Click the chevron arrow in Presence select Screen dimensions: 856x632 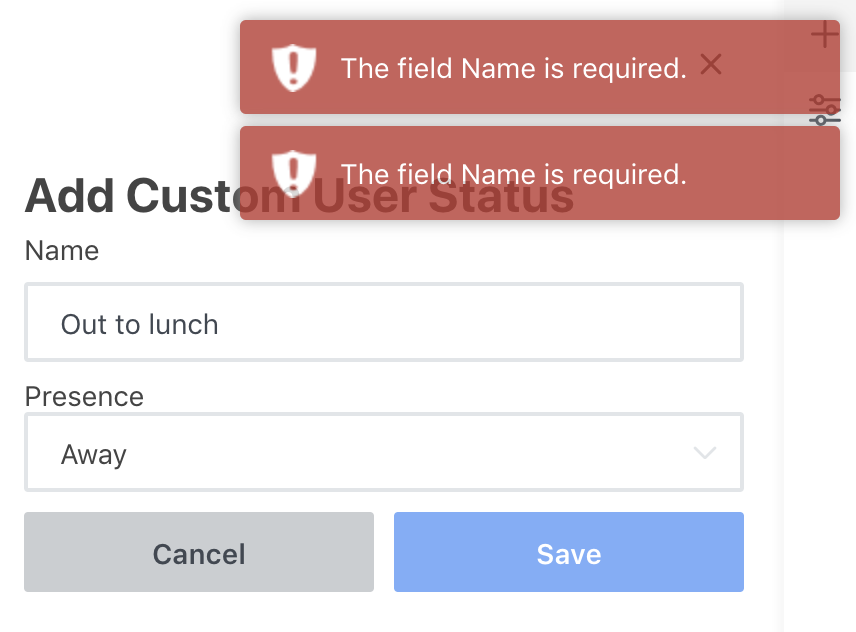[705, 453]
